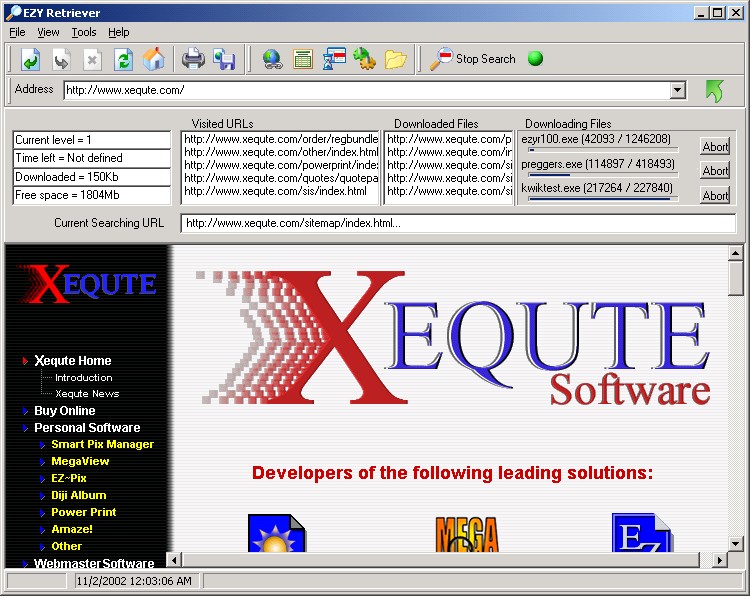Abort the kwiktest.exe download
The width and height of the screenshot is (750, 596).
tap(714, 195)
